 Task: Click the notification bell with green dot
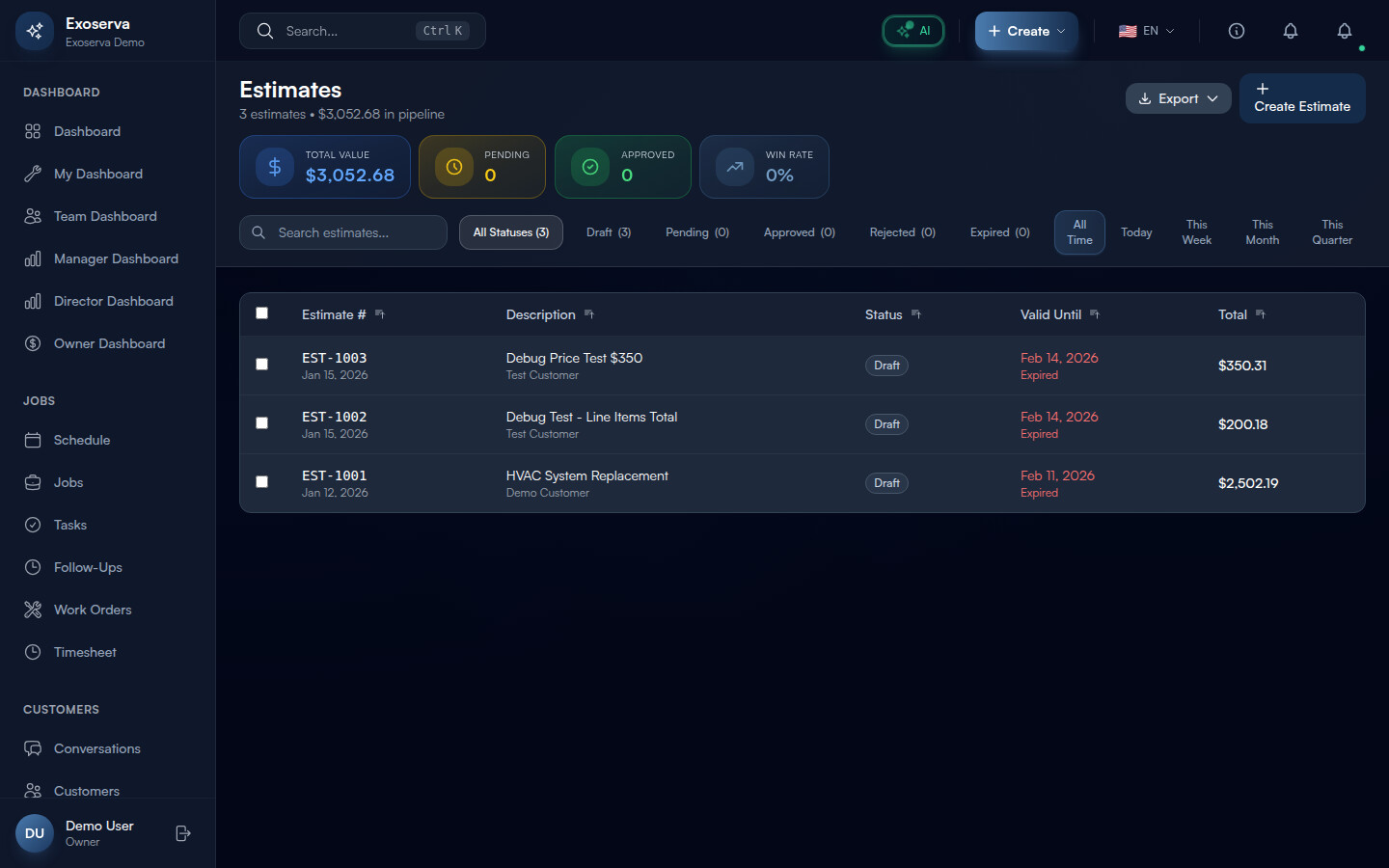click(x=1344, y=32)
